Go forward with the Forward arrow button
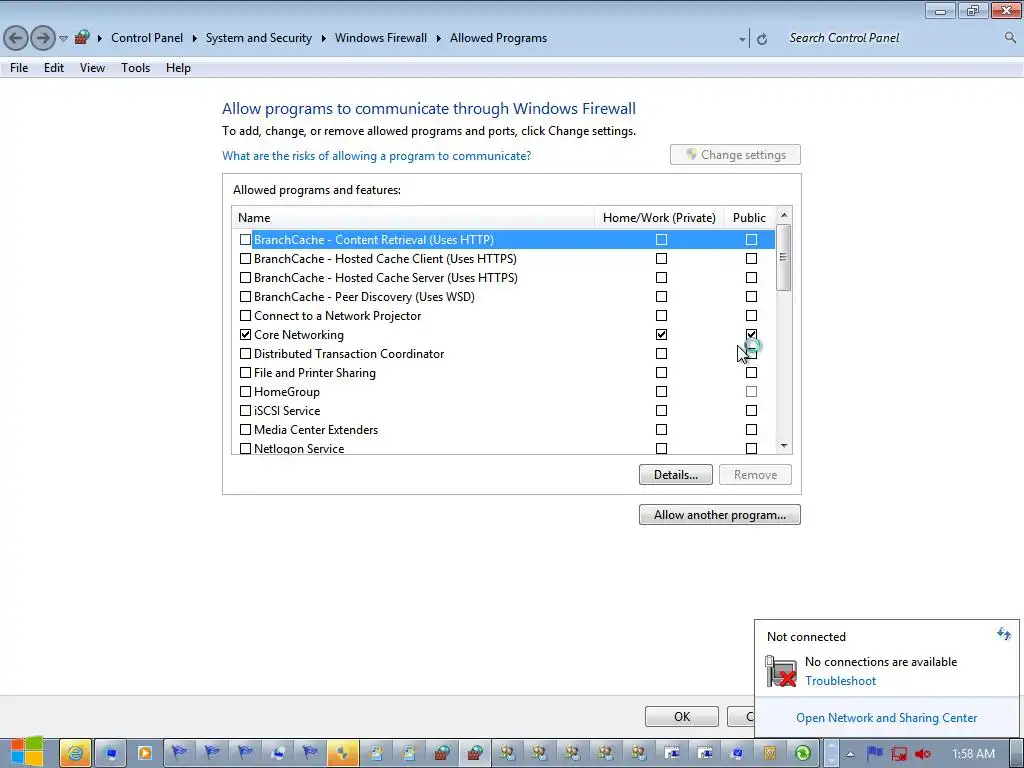1024x768 pixels. [x=43, y=38]
